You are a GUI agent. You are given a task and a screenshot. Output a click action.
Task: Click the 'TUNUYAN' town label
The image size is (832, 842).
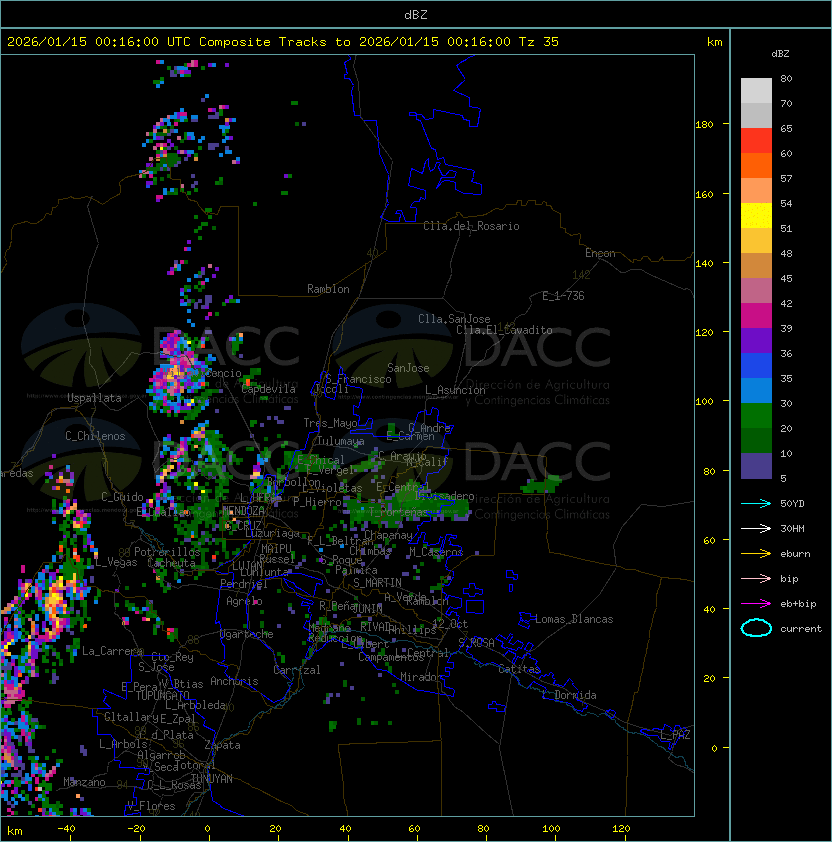tap(212, 779)
